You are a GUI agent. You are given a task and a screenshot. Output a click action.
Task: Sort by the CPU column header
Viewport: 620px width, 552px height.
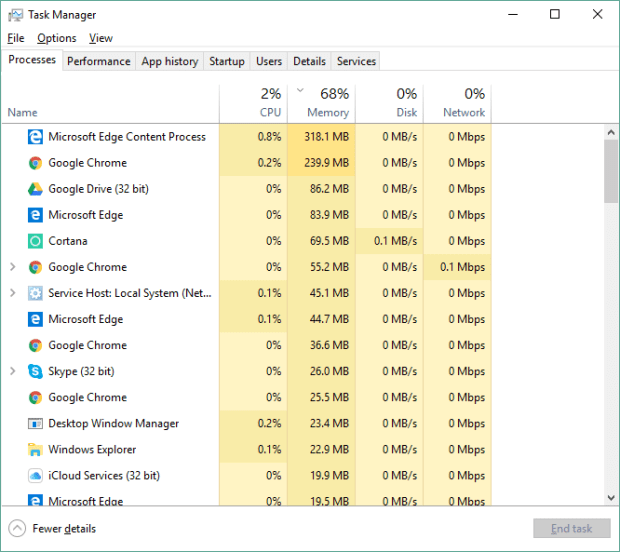coord(253,104)
